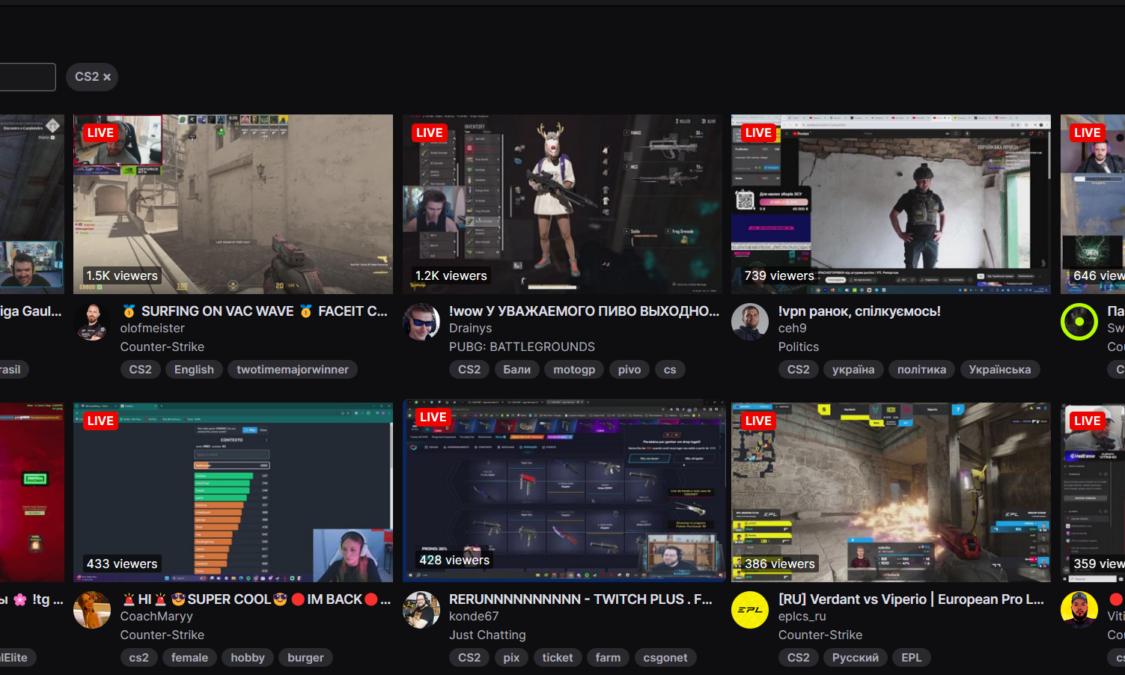
Task: Select the English tag
Action: [x=194, y=369]
